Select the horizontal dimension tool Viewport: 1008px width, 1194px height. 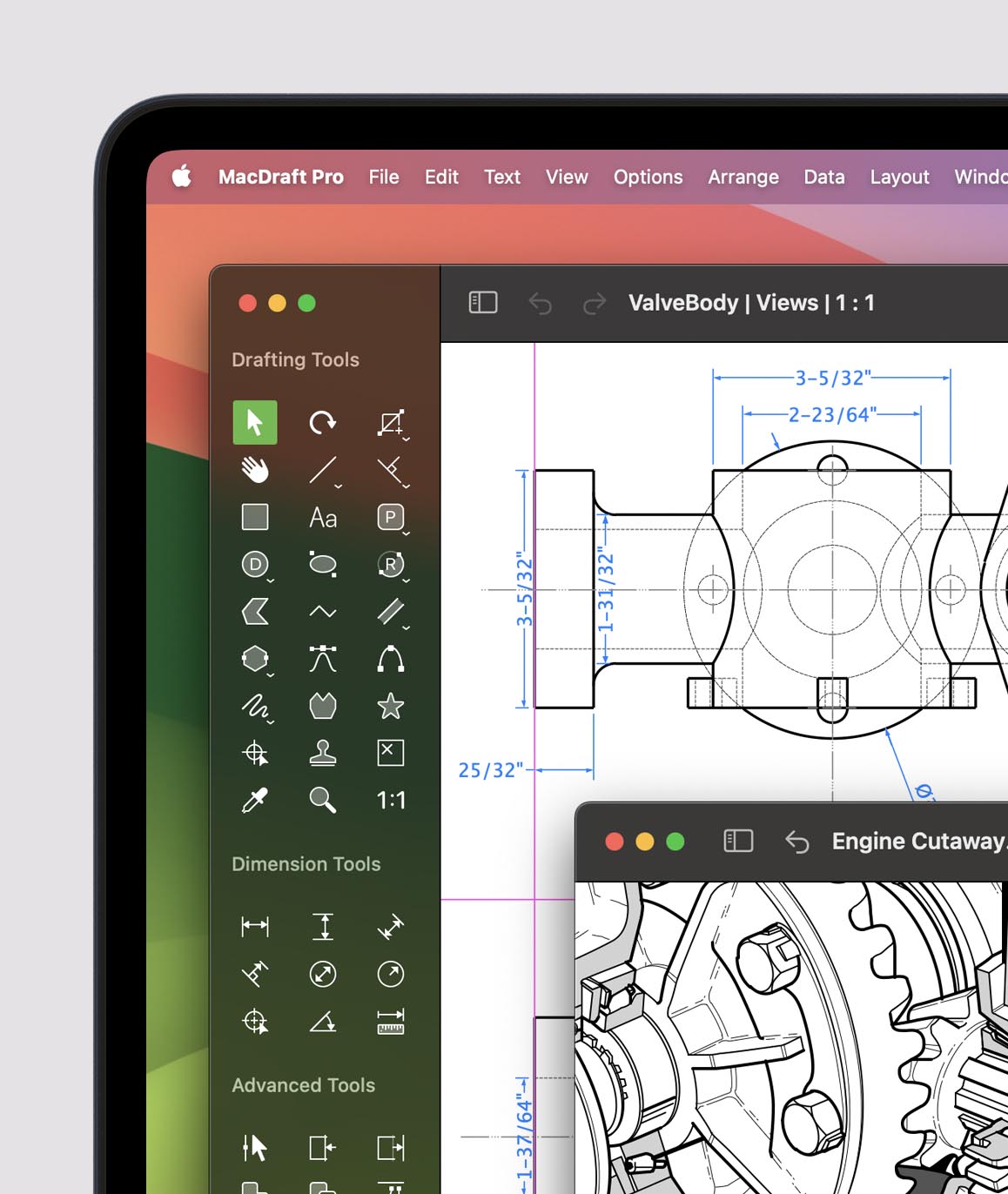click(255, 926)
